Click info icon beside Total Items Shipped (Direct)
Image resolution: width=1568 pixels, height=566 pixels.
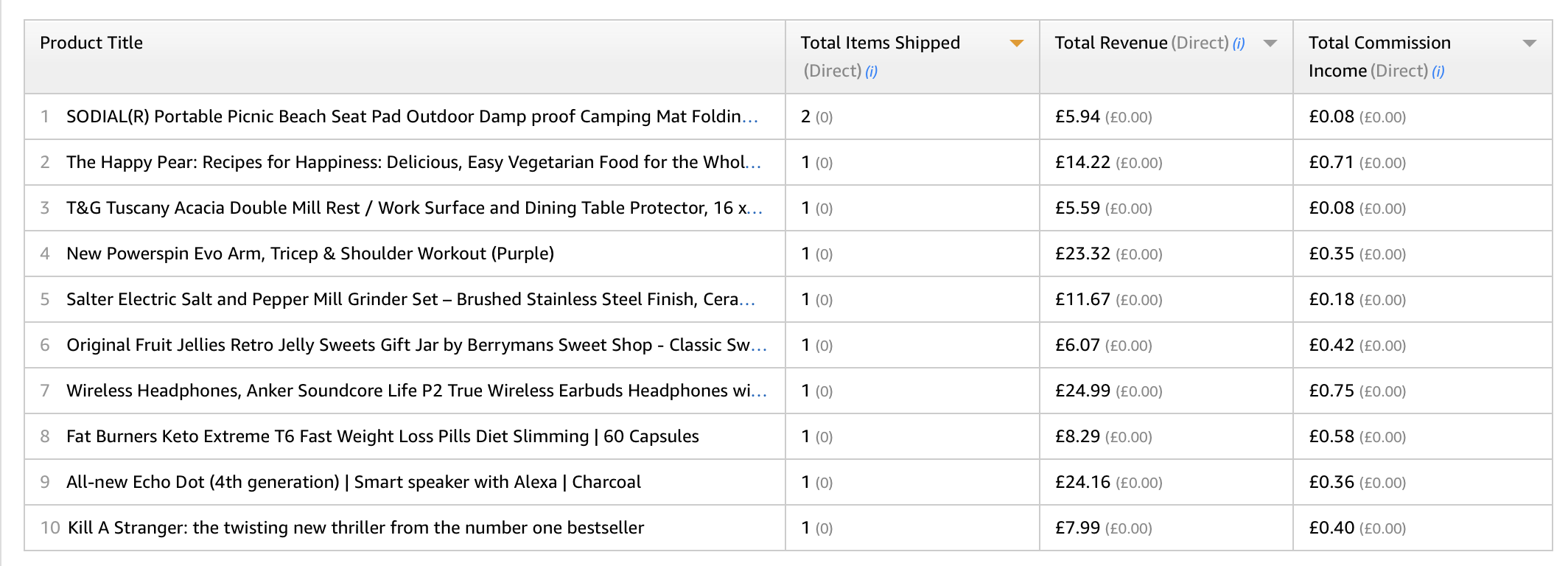(x=871, y=71)
